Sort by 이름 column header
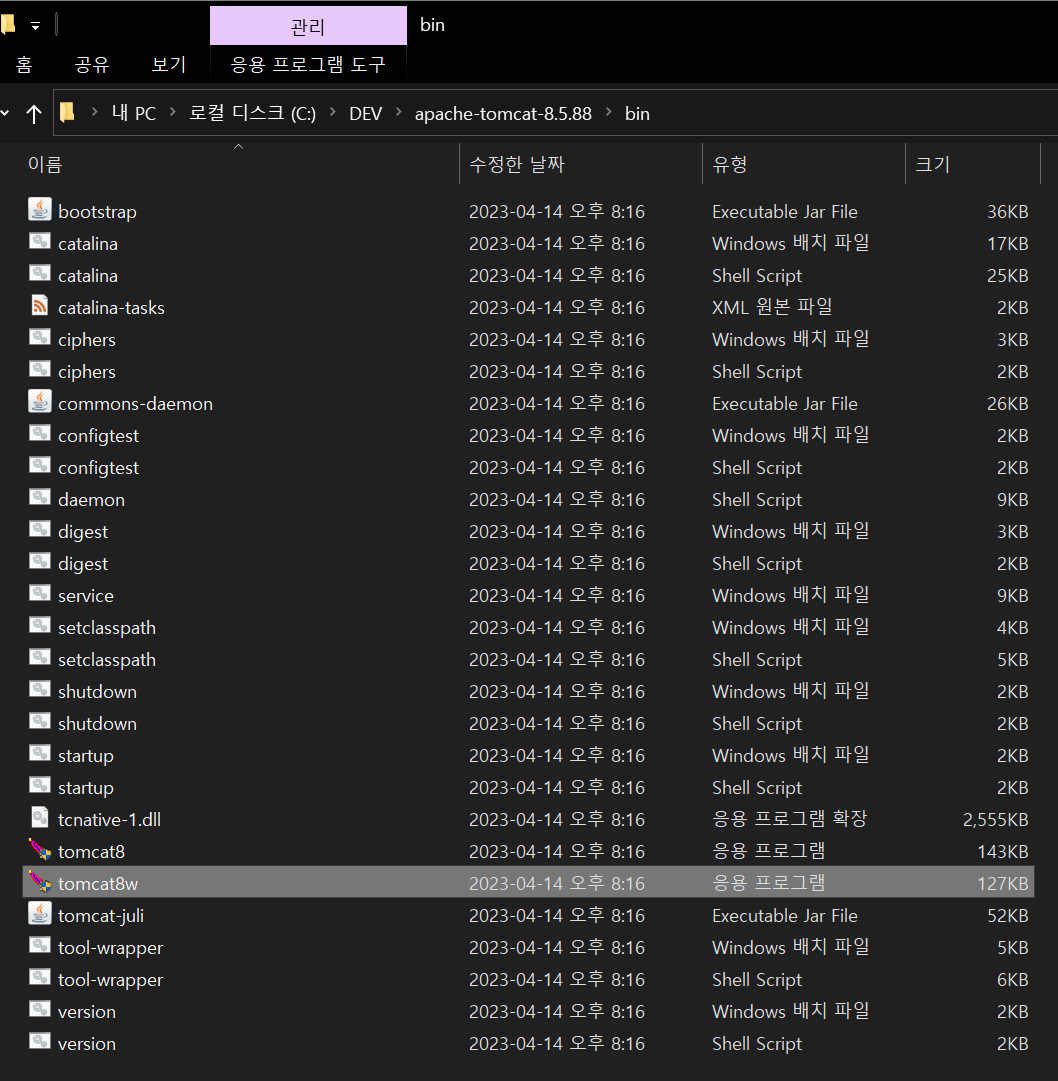Screen dimensions: 1058x1081 click(239, 164)
